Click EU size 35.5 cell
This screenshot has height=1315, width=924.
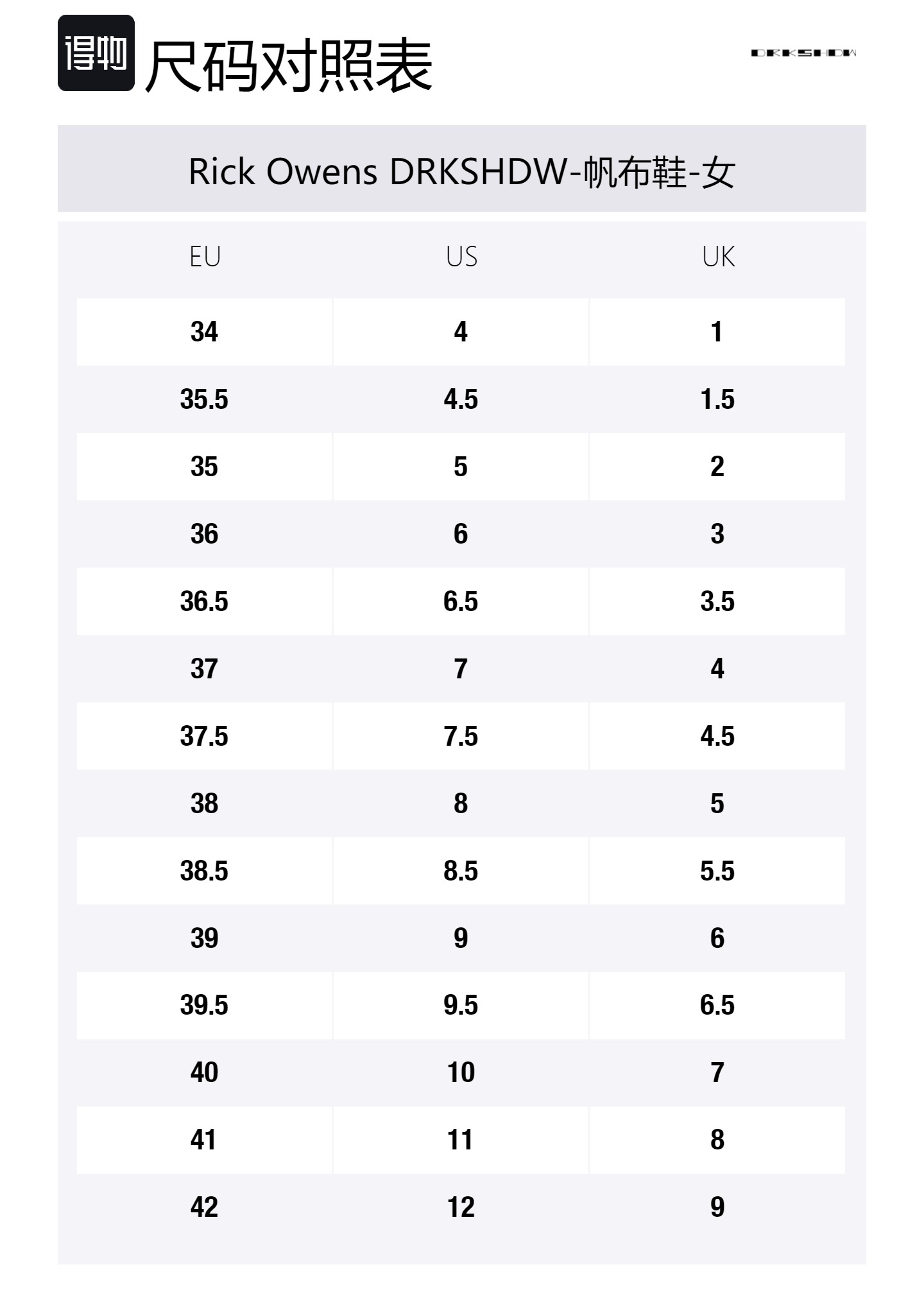coord(204,399)
